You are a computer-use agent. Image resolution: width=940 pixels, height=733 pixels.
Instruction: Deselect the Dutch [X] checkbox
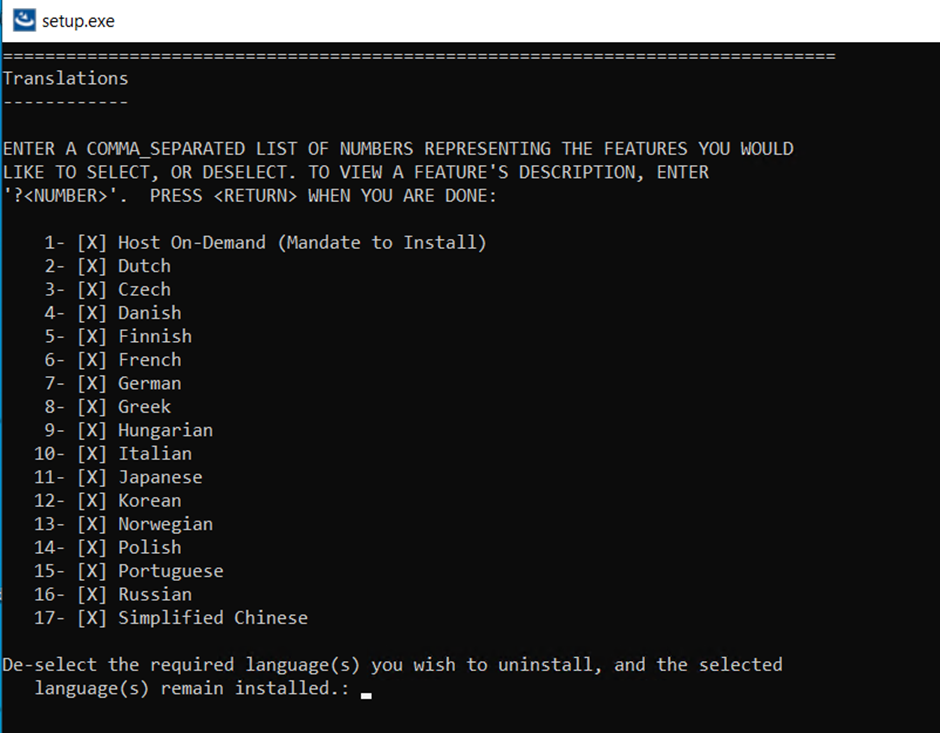tap(92, 266)
